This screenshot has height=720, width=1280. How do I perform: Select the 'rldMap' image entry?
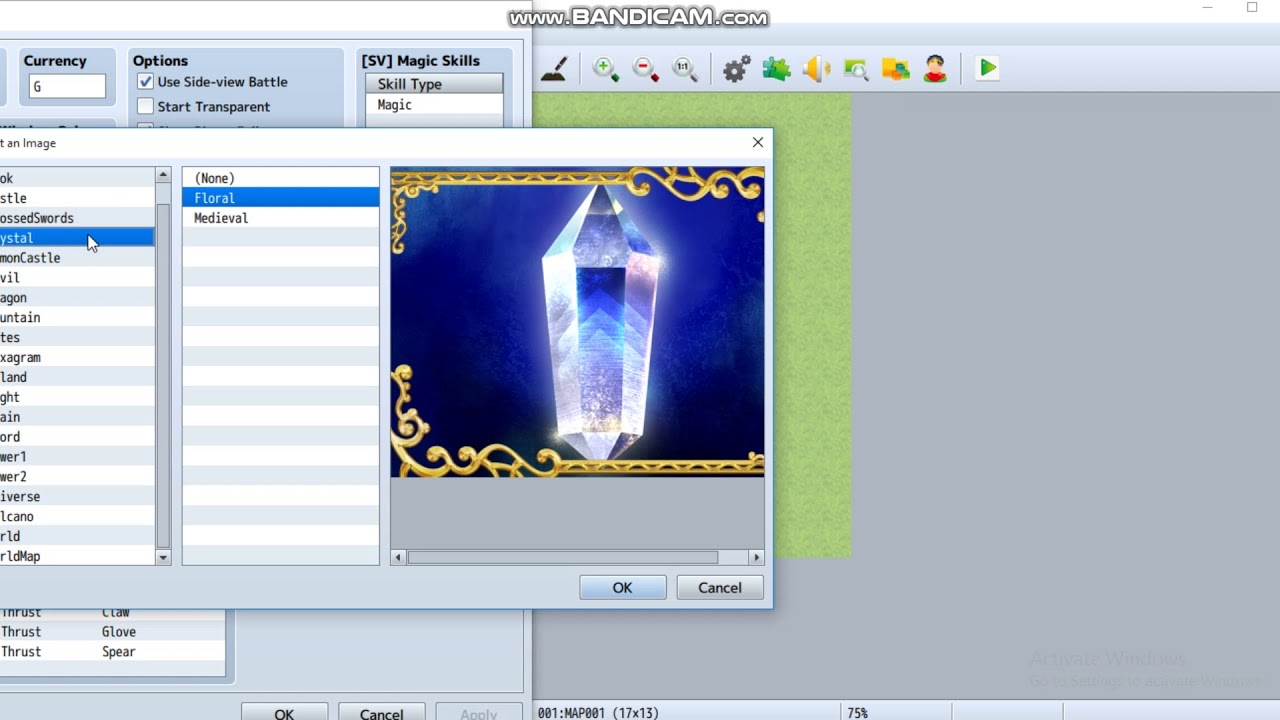tap(77, 556)
